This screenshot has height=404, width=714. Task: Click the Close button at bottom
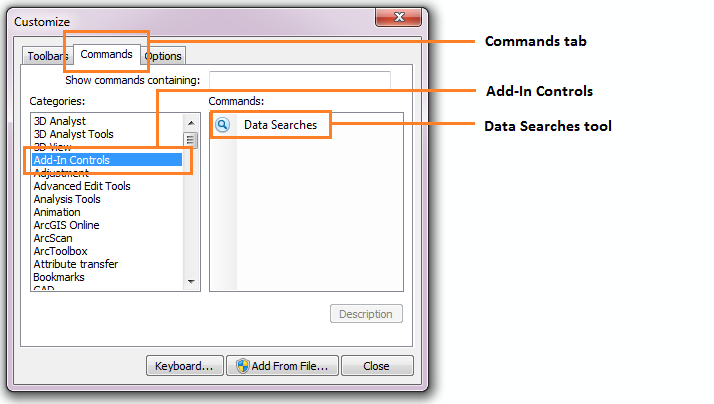[x=377, y=366]
